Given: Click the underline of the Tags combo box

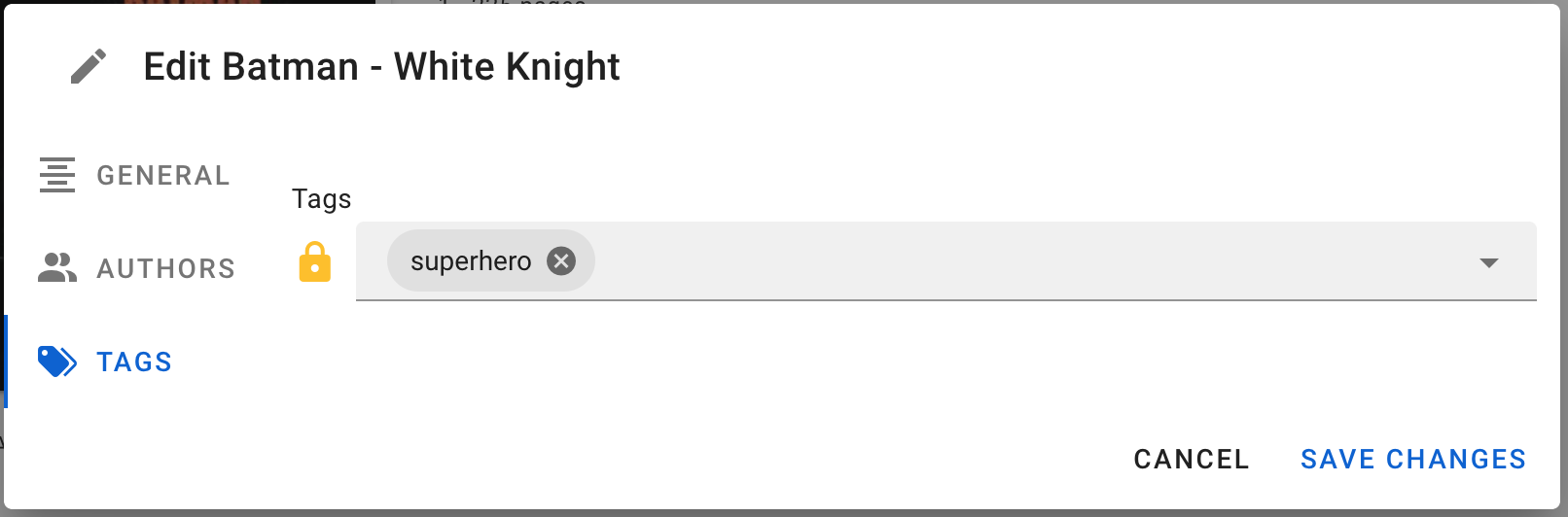Looking at the screenshot, I should 946,300.
